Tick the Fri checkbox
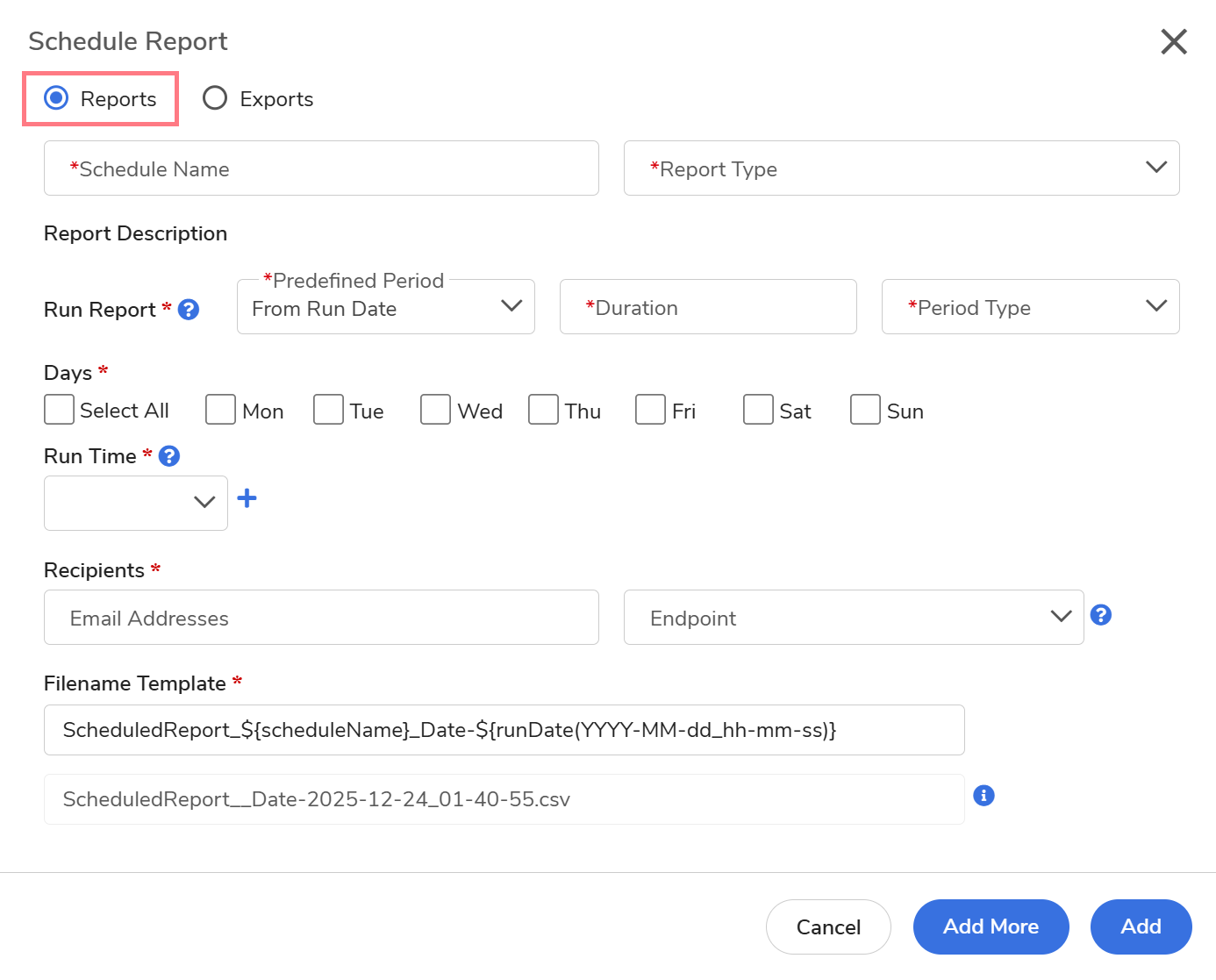Screen dimensions: 1216x980 click(650, 410)
